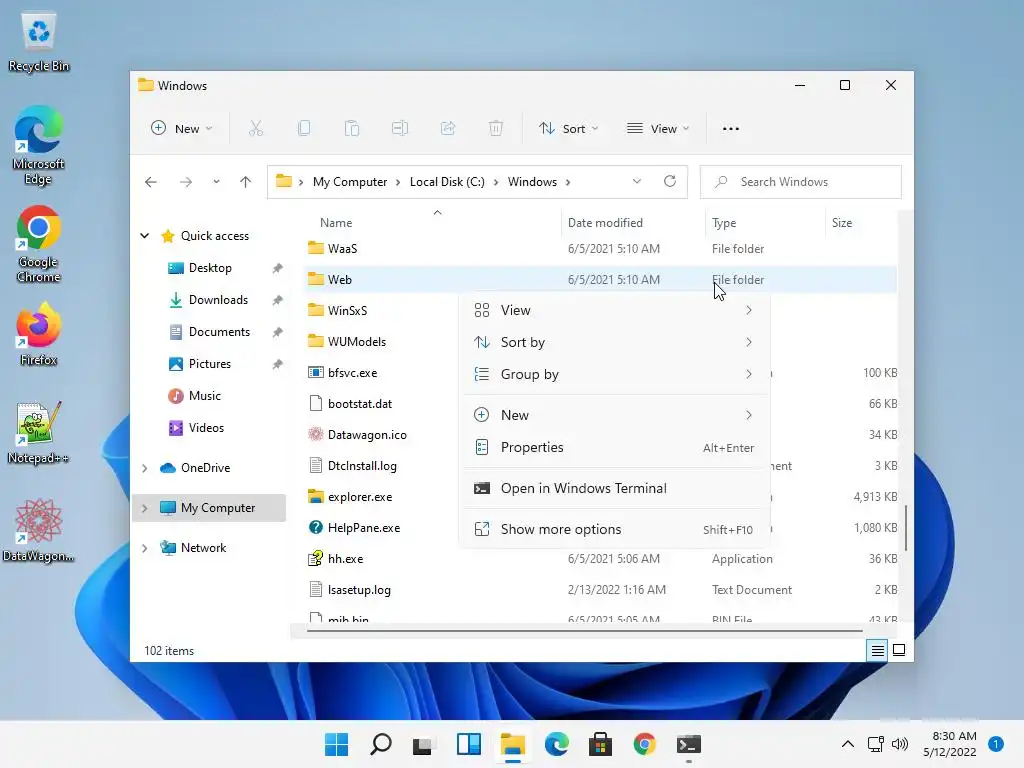
Task: Click the Cut scissors icon in toolbar
Action: click(x=255, y=129)
